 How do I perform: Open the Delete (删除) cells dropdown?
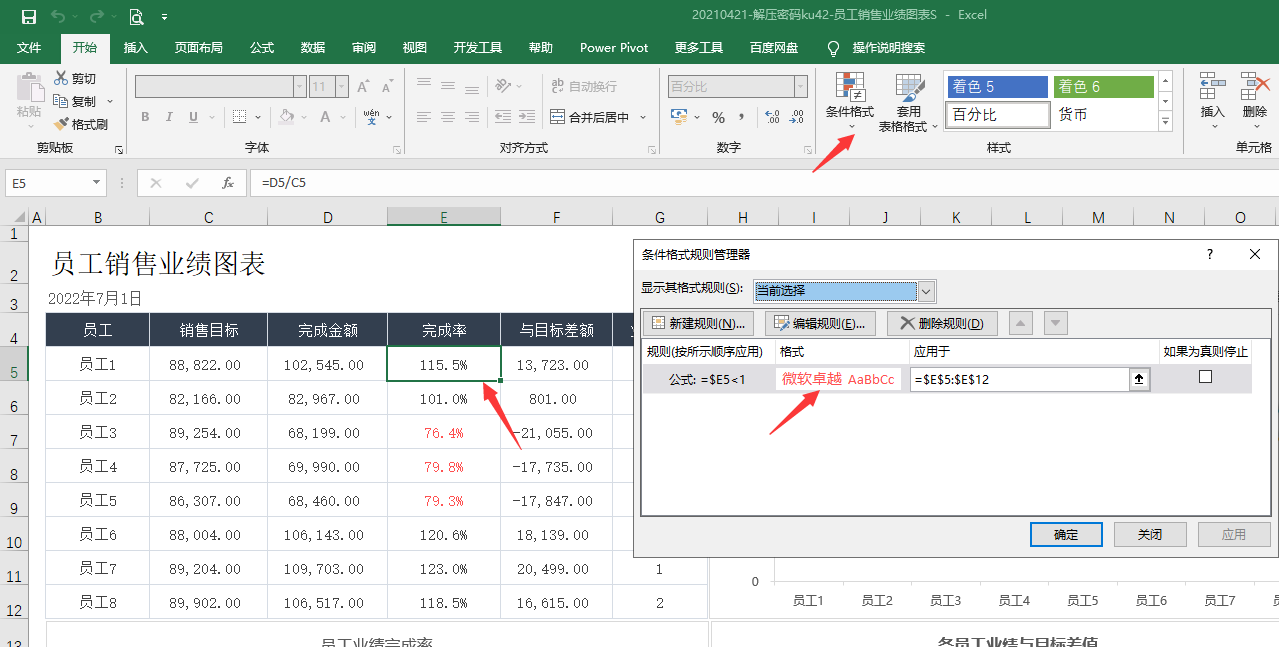1255,101
